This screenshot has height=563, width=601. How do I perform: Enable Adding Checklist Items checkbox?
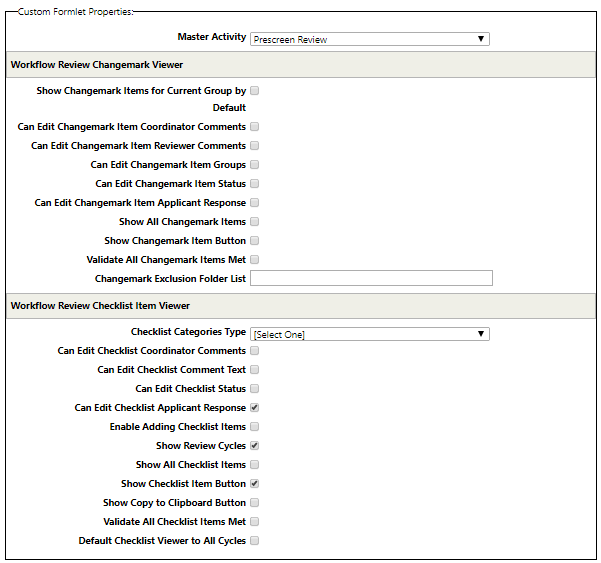tap(255, 427)
